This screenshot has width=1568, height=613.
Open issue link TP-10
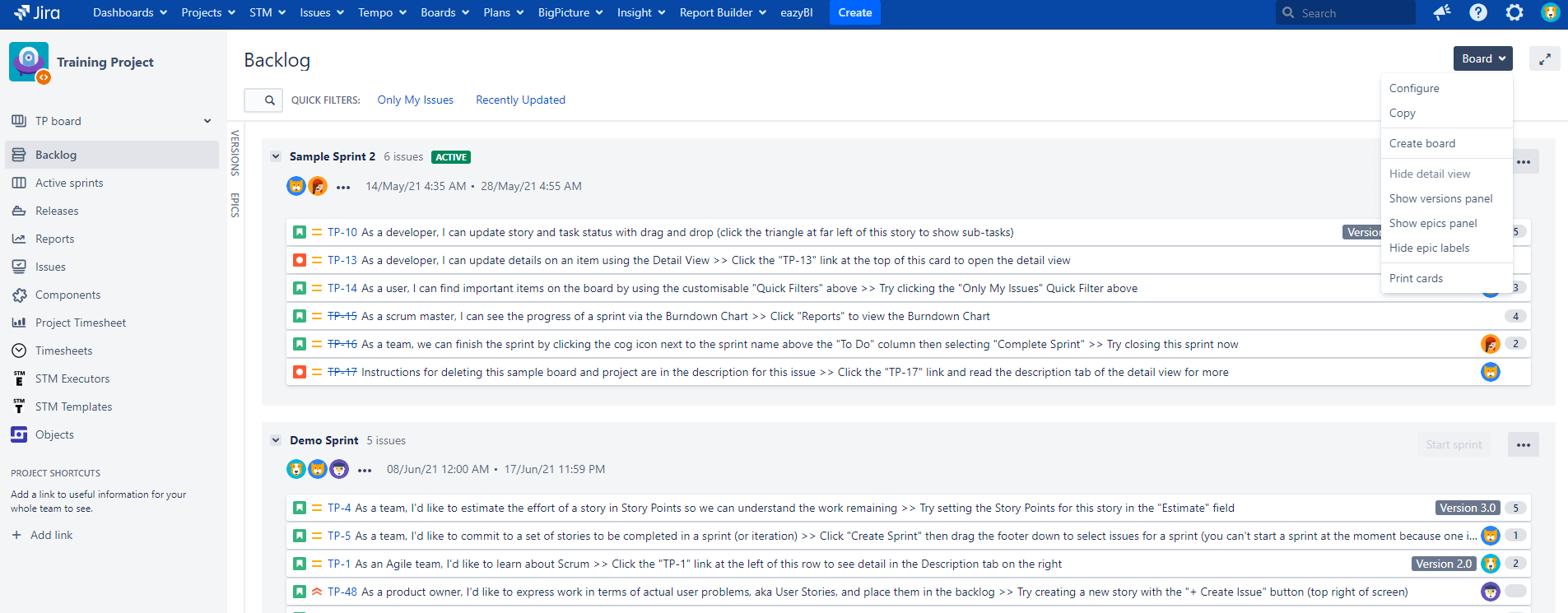[342, 233]
